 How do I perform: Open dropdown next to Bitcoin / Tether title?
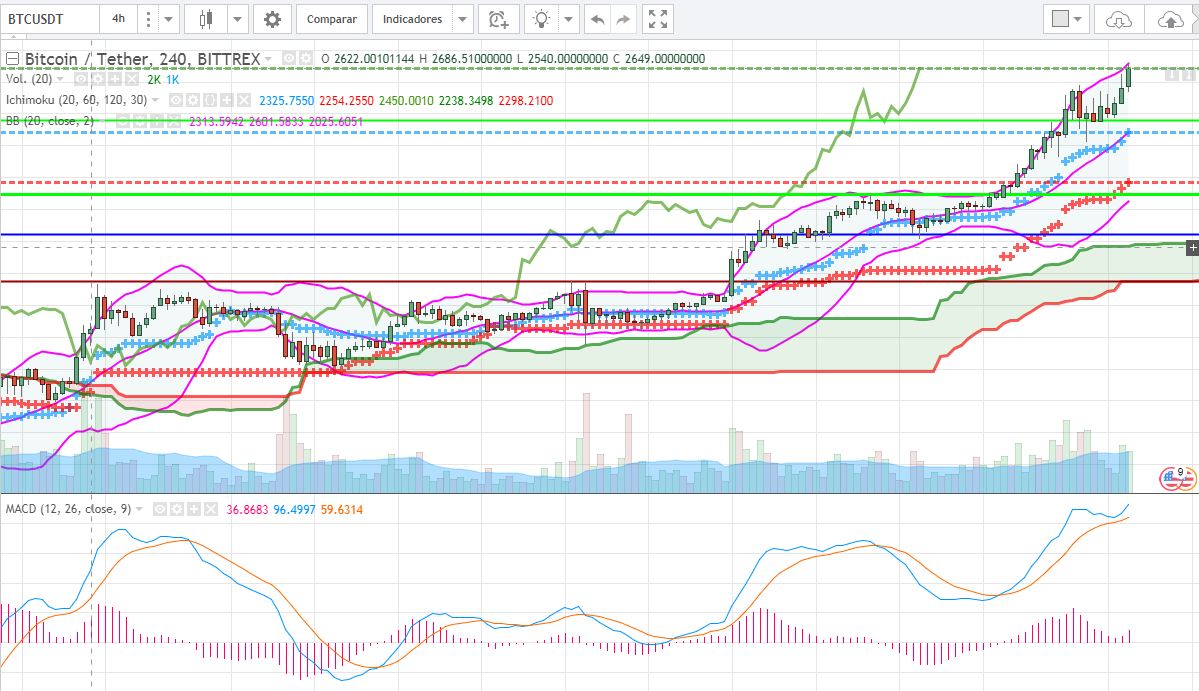coord(268,59)
